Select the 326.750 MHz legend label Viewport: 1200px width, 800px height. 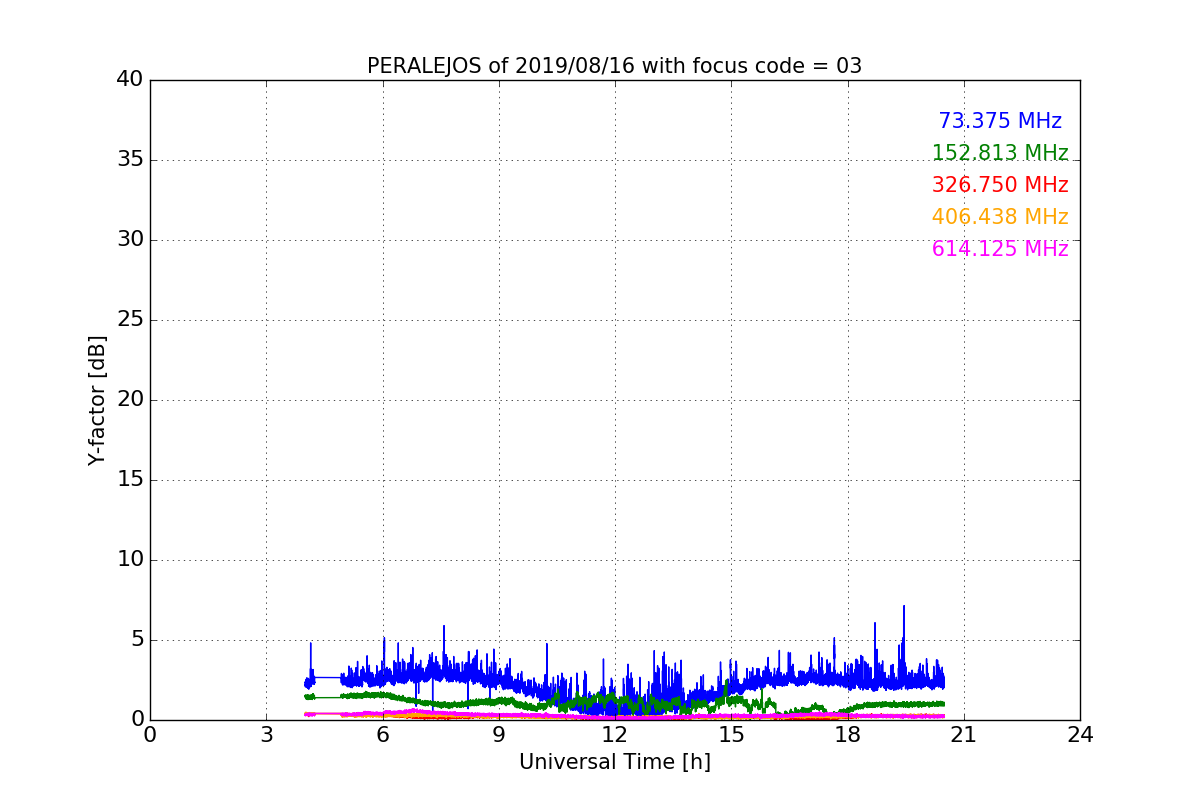coord(1000,185)
